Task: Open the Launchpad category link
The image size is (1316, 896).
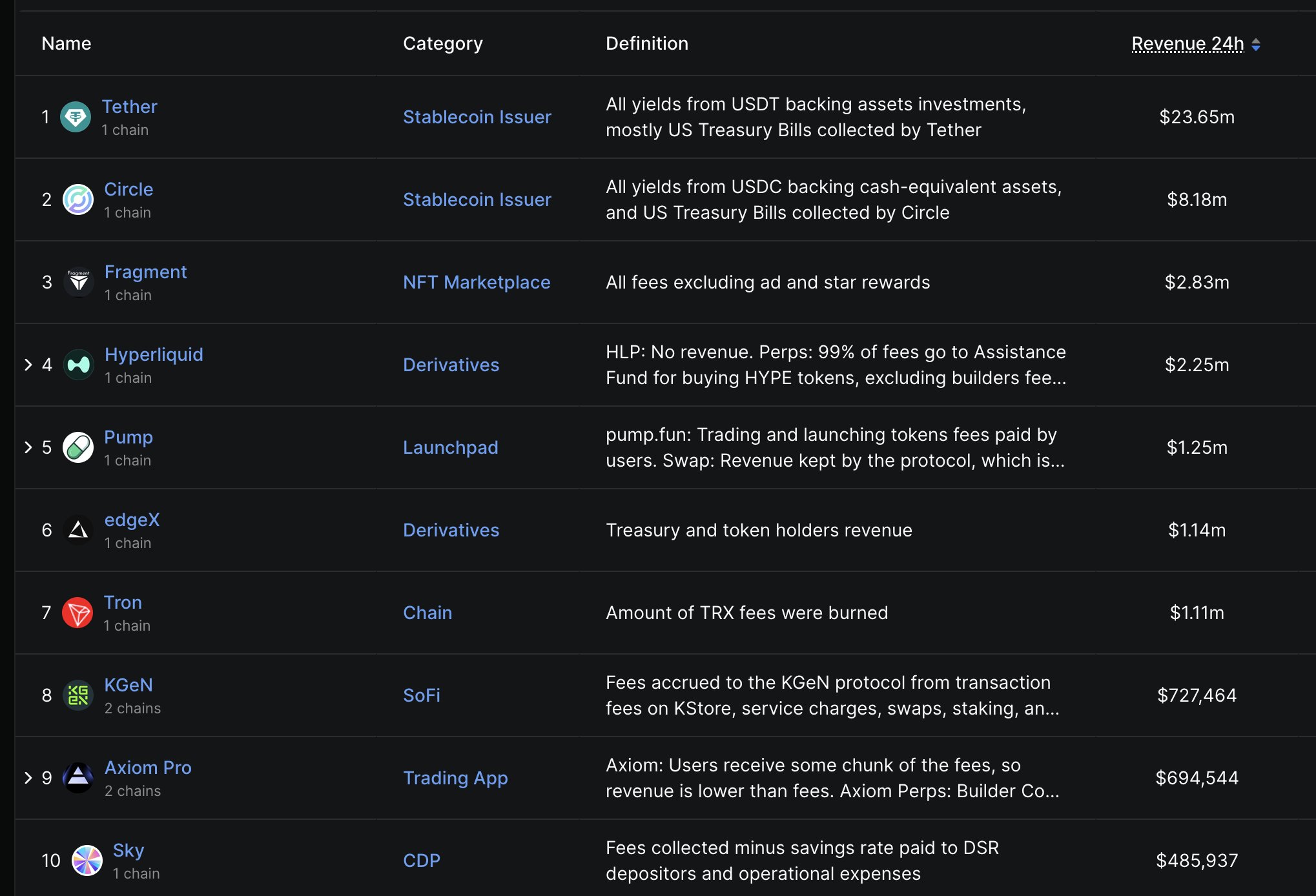Action: coord(450,447)
